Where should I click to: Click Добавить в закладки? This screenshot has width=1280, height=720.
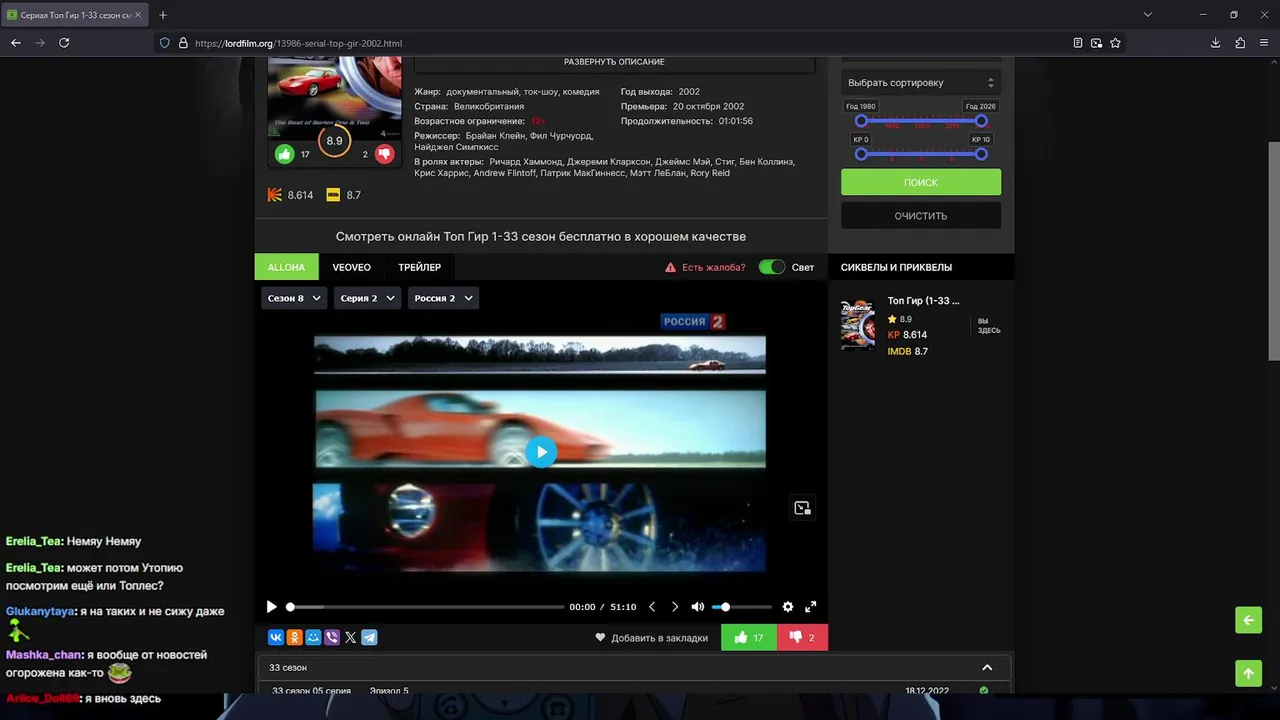pos(651,637)
